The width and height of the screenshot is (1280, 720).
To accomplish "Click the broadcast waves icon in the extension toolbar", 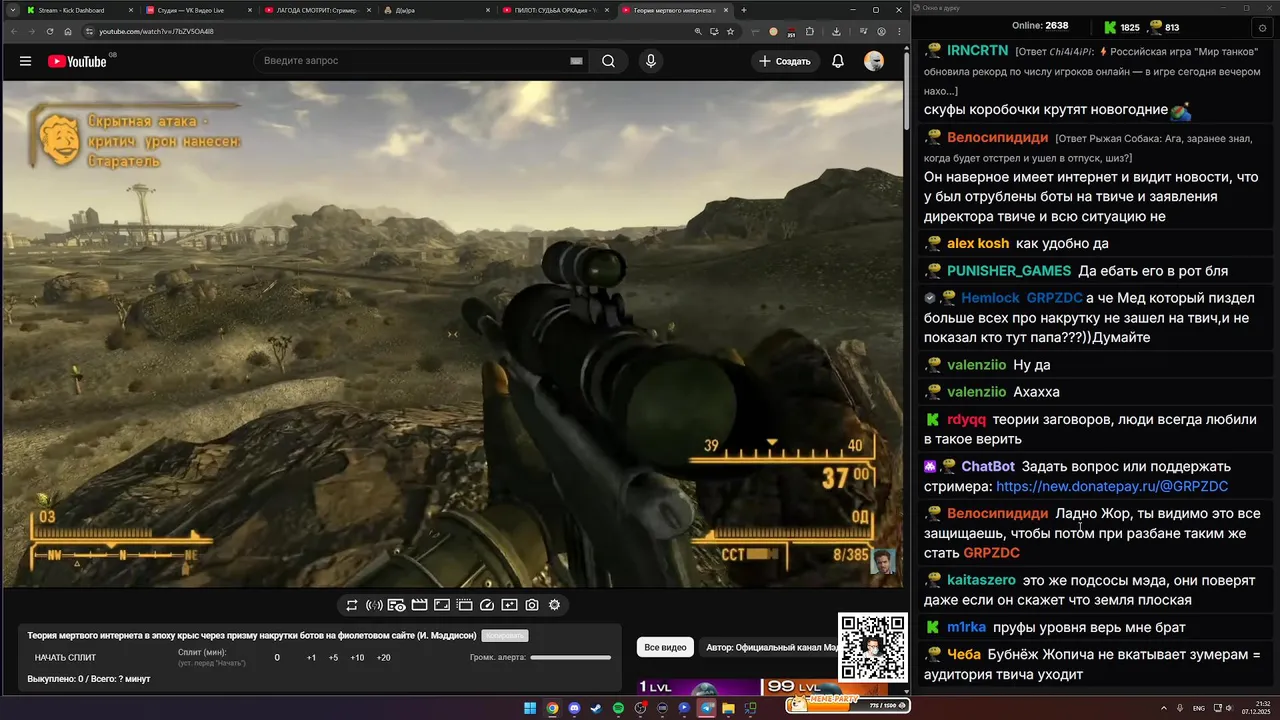I will pos(374,605).
